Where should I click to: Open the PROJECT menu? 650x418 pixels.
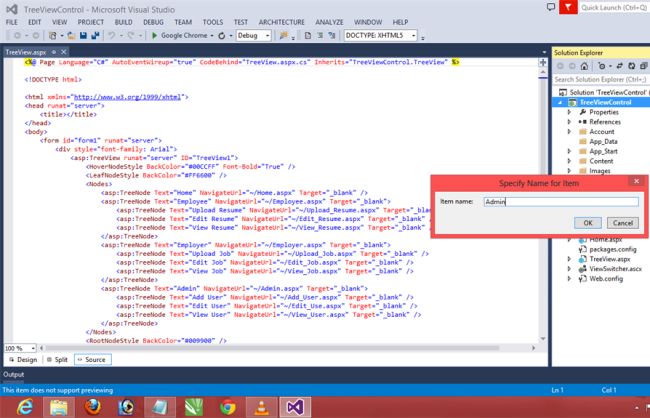click(x=90, y=22)
